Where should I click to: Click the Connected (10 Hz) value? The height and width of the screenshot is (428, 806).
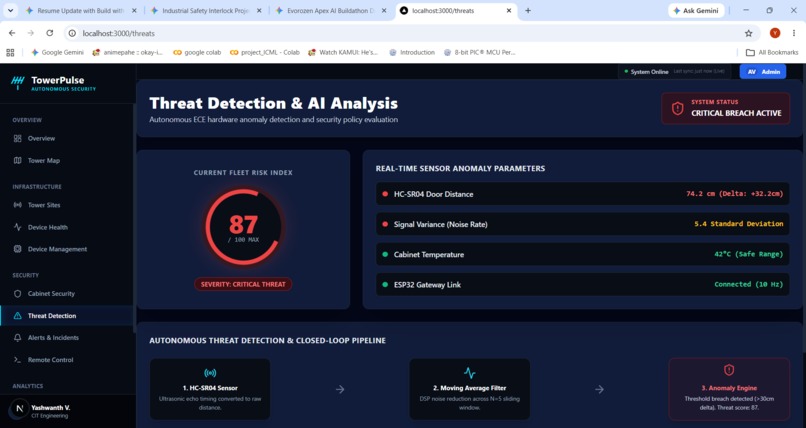coord(748,284)
